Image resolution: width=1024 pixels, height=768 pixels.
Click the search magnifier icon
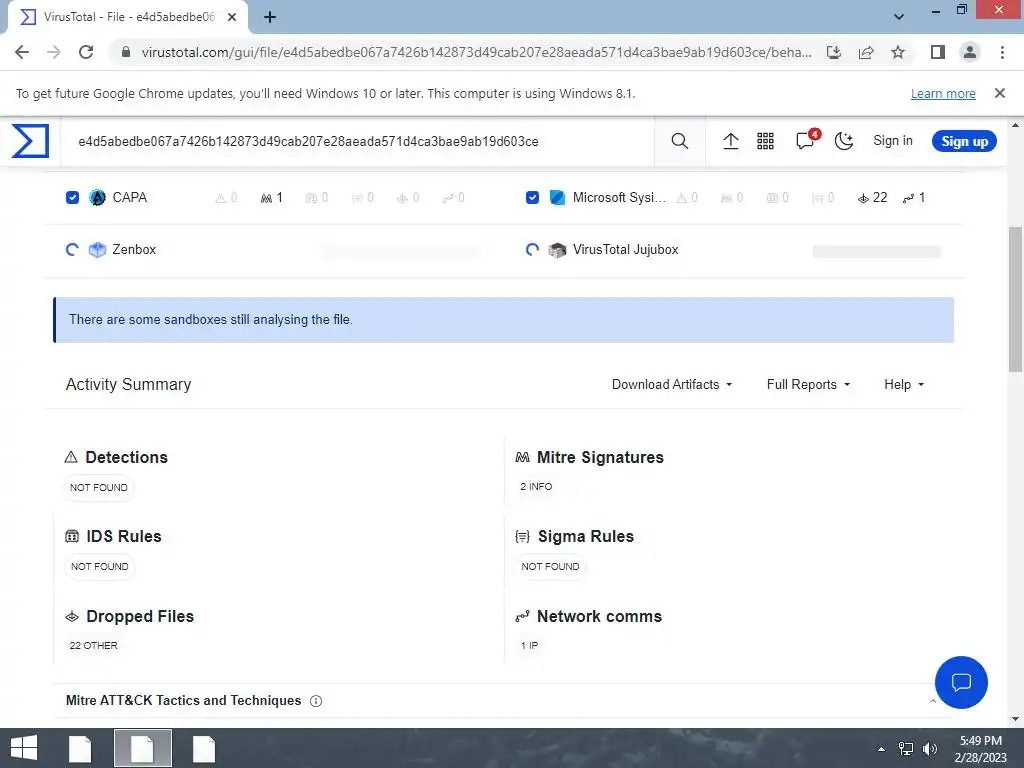tap(680, 141)
